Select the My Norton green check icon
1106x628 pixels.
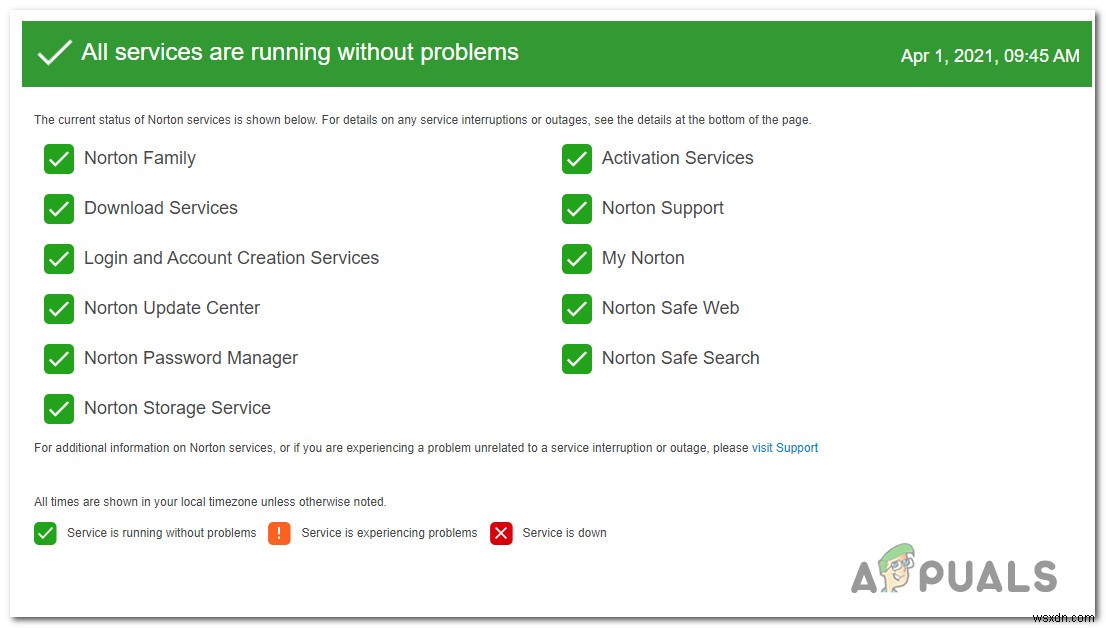click(x=577, y=258)
